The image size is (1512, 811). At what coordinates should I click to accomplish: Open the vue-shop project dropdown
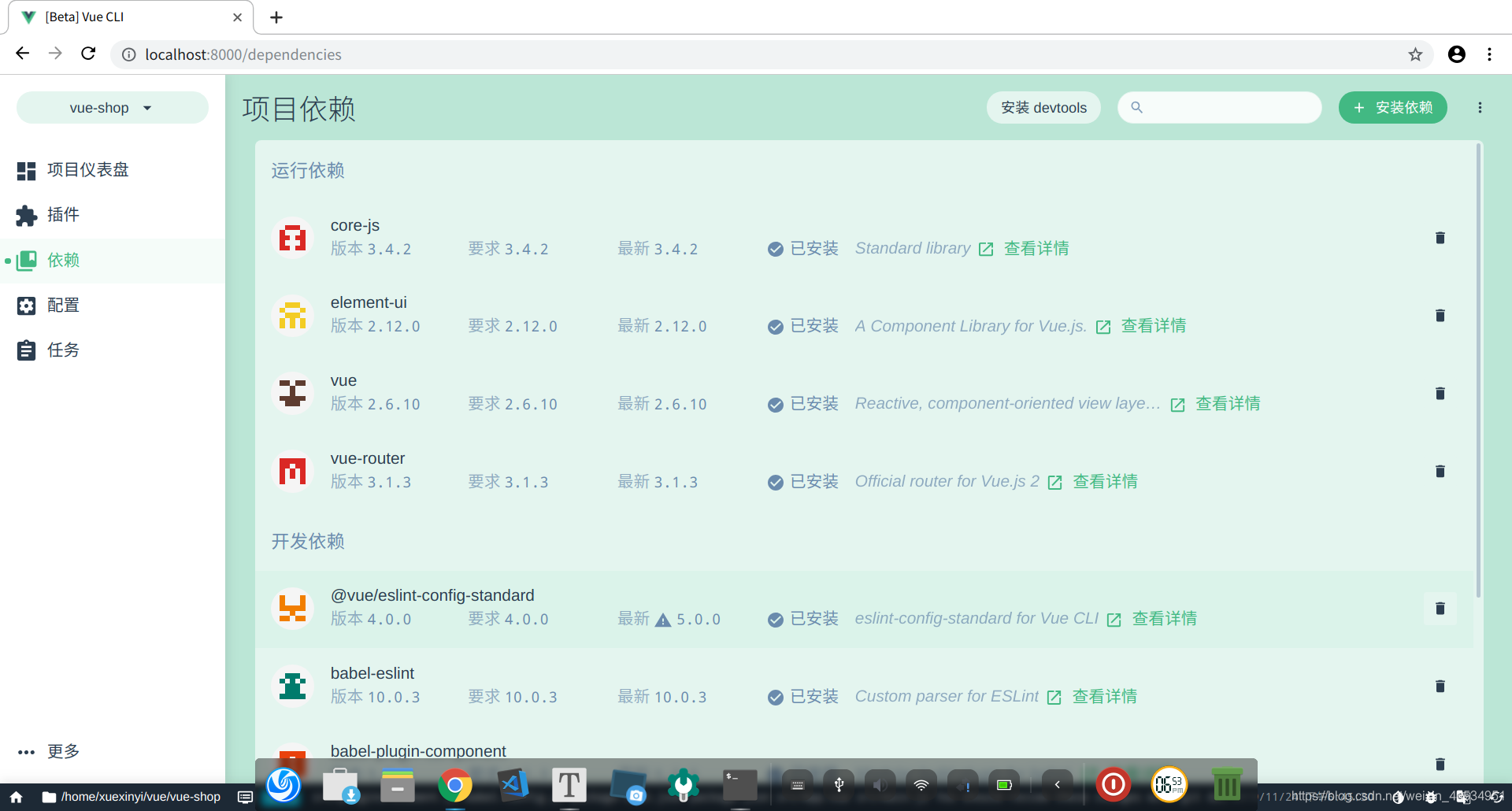click(113, 108)
